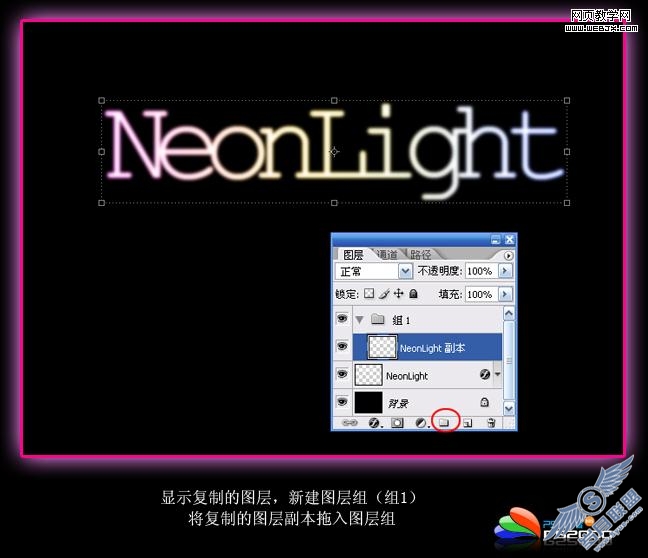Open the 不透明度 slider arrow

pyautogui.click(x=505, y=271)
